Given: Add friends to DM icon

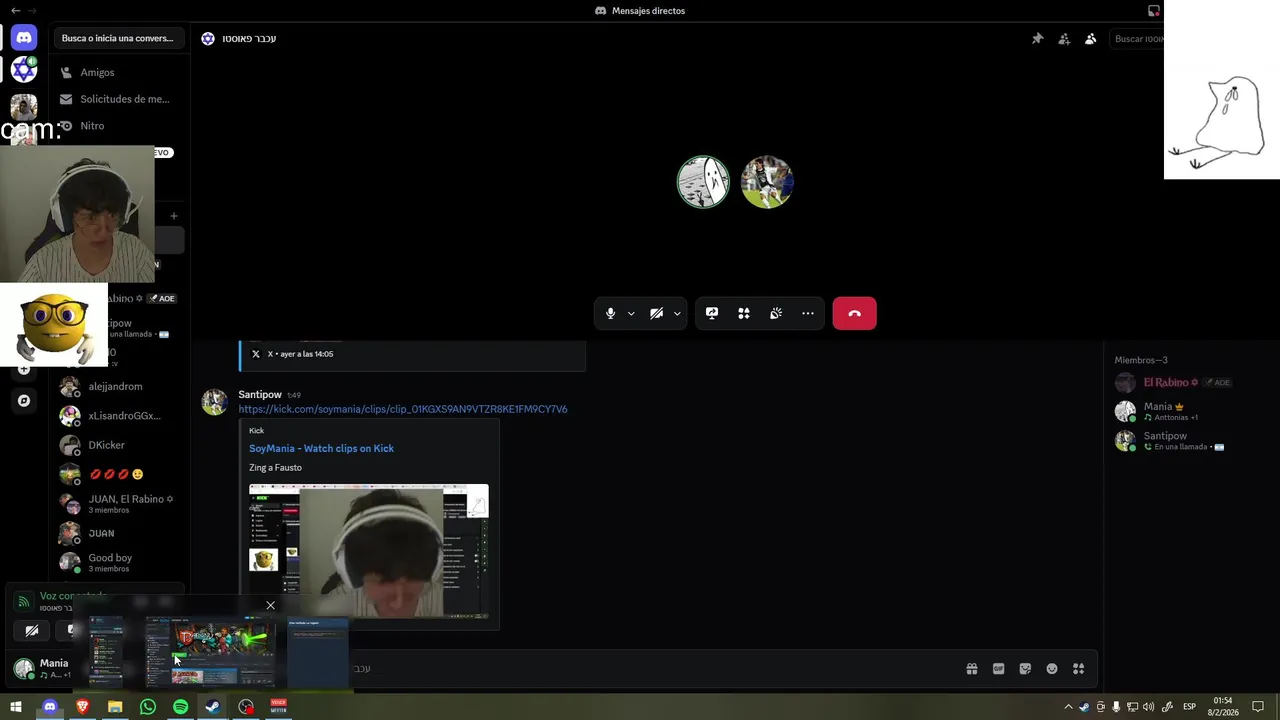Looking at the screenshot, I should point(1064,39).
